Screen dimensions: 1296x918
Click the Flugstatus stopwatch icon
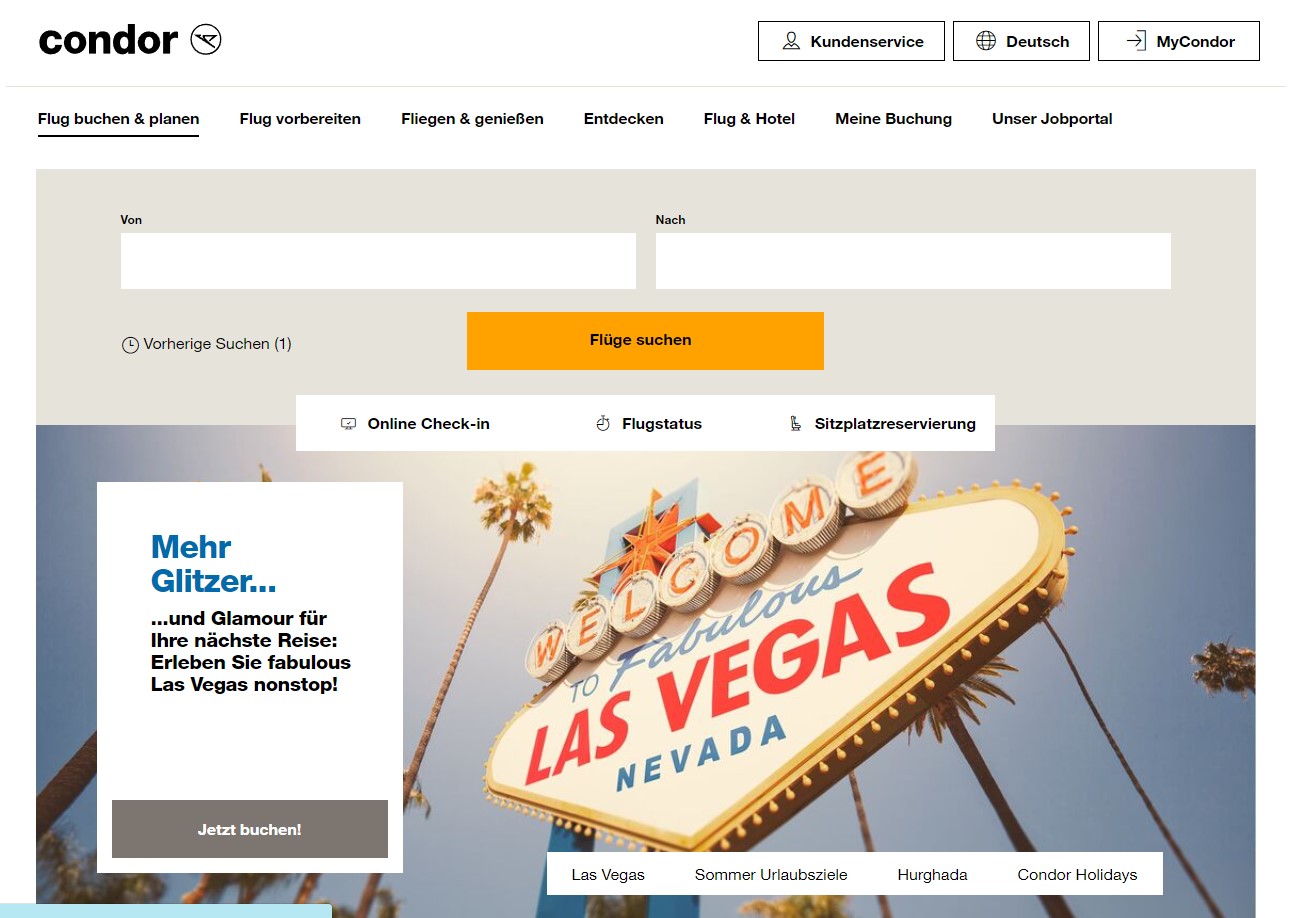(603, 424)
